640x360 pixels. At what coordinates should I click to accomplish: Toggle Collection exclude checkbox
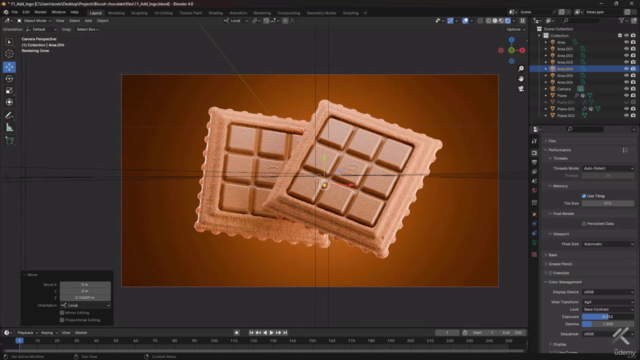click(x=620, y=36)
